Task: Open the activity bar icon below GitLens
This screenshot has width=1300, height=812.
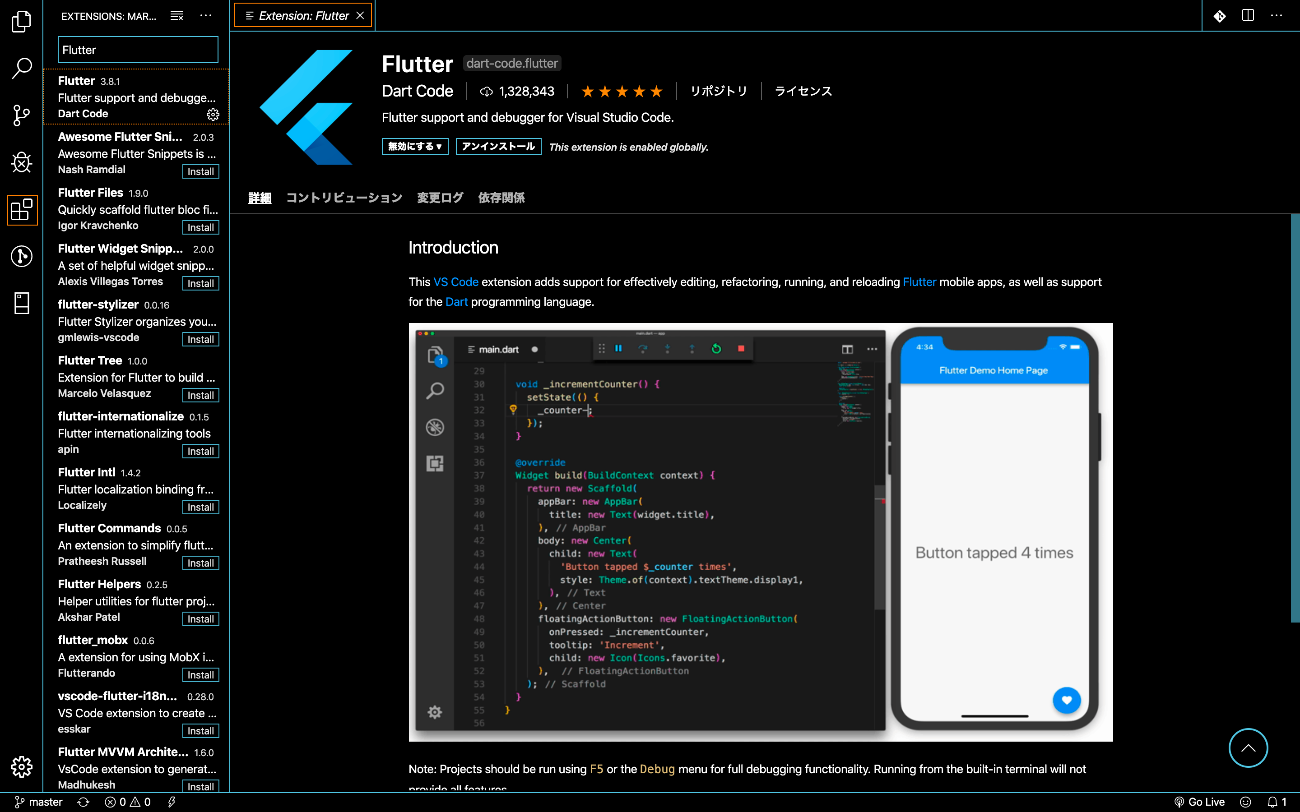Action: click(21, 303)
